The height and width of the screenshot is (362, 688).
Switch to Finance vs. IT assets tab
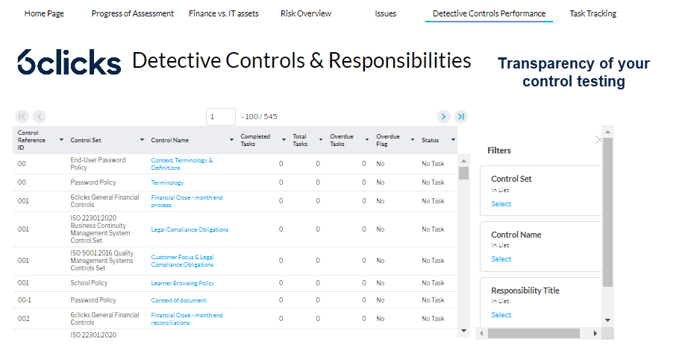click(x=224, y=14)
